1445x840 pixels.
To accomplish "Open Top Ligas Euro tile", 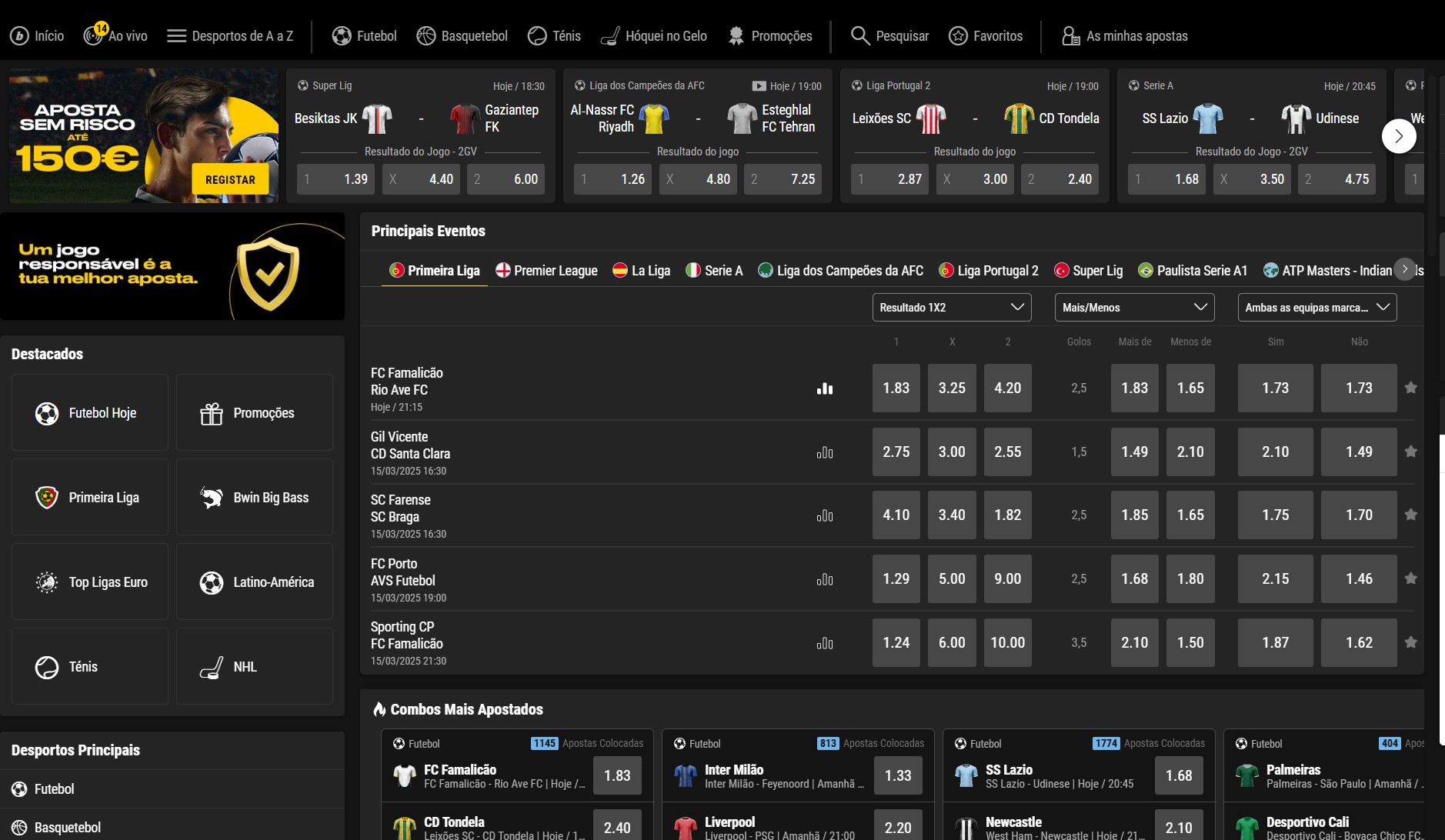I will point(90,582).
